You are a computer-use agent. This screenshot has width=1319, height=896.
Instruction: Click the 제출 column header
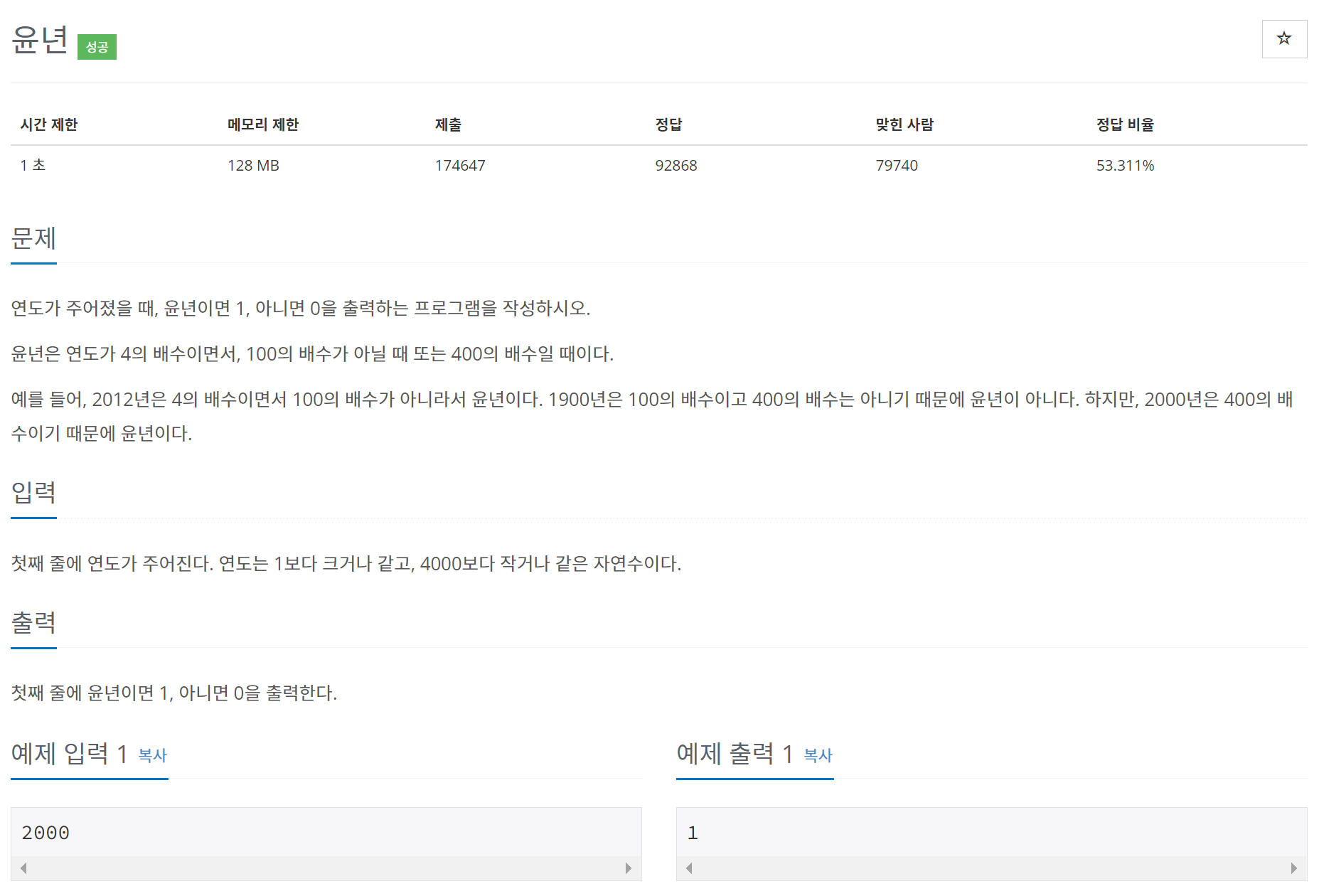pyautogui.click(x=448, y=124)
